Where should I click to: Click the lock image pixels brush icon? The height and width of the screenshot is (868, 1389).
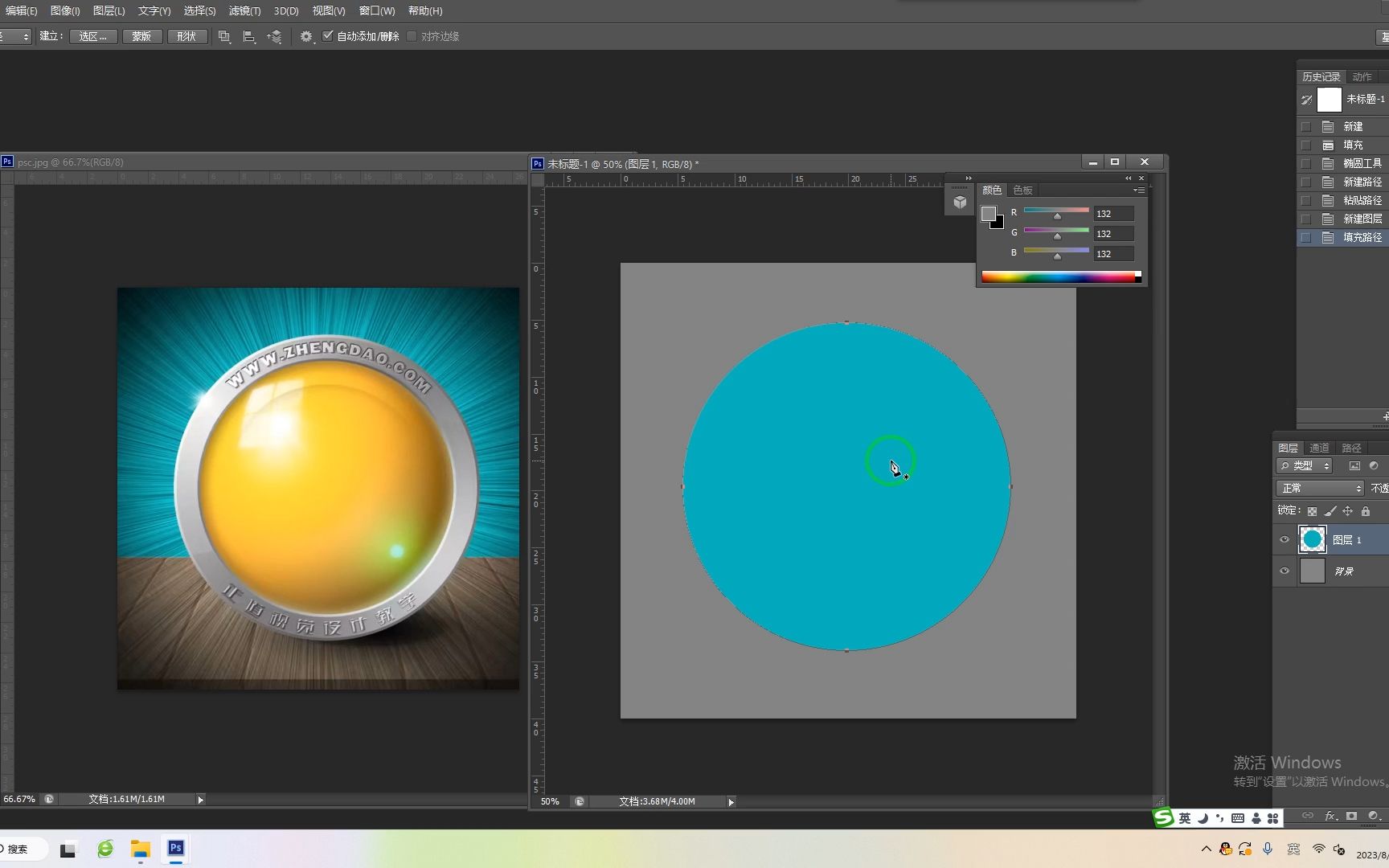click(1330, 511)
